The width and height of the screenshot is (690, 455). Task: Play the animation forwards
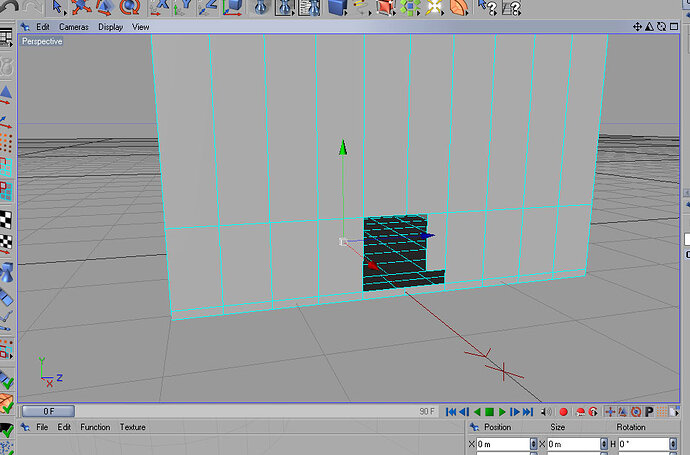click(502, 412)
